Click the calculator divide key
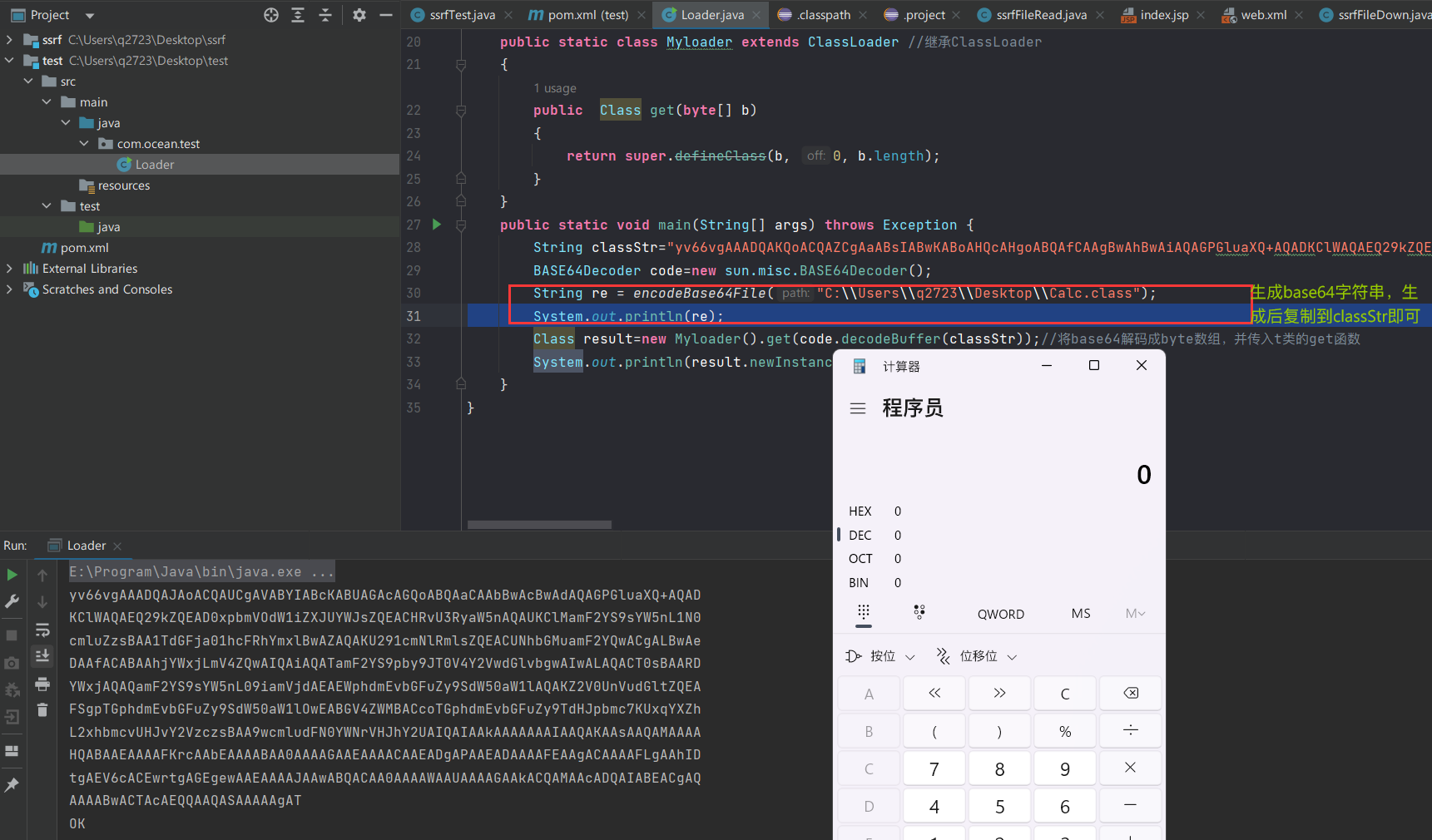 point(1131,731)
